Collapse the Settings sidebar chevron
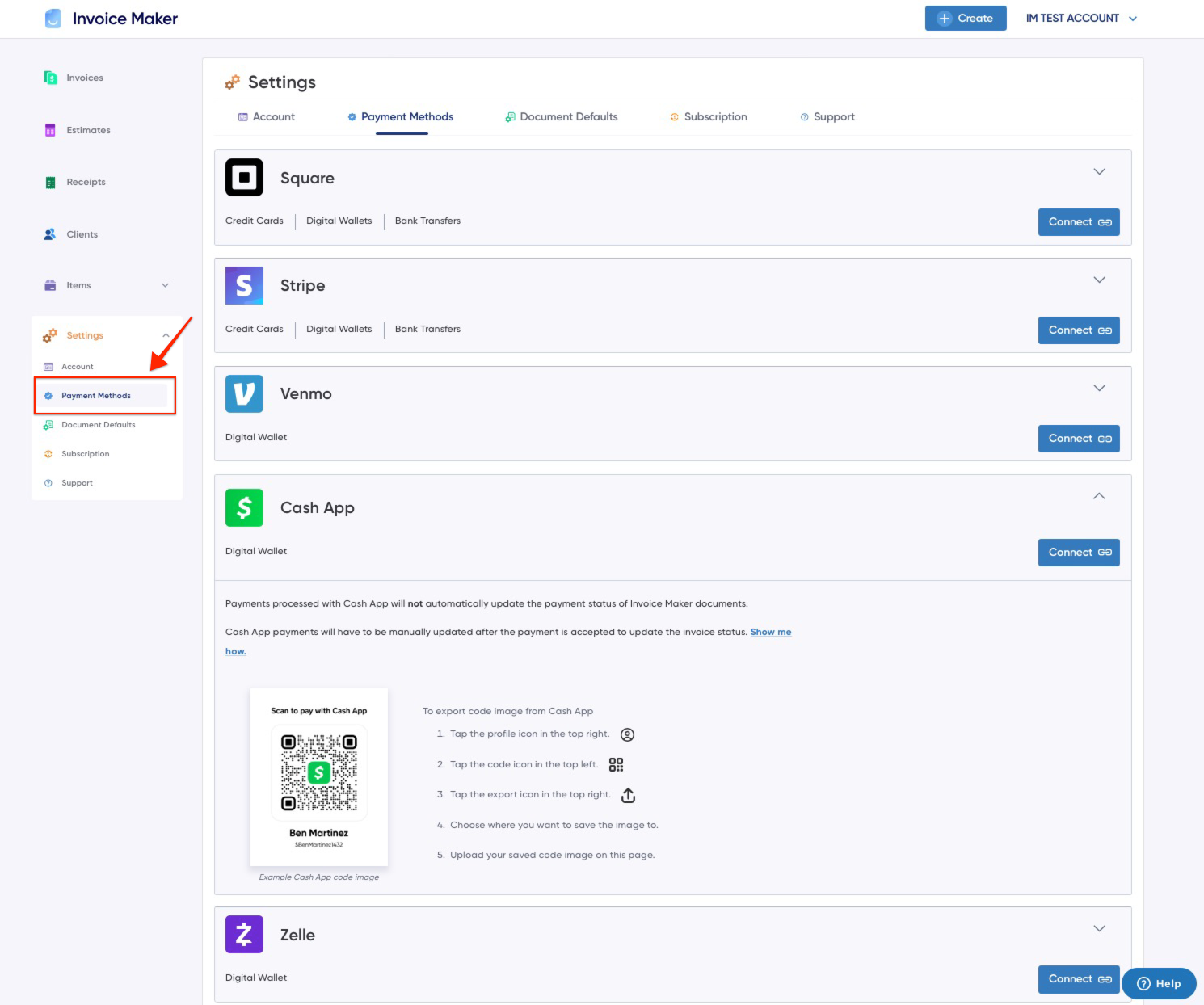This screenshot has width=1204, height=1005. [x=166, y=335]
